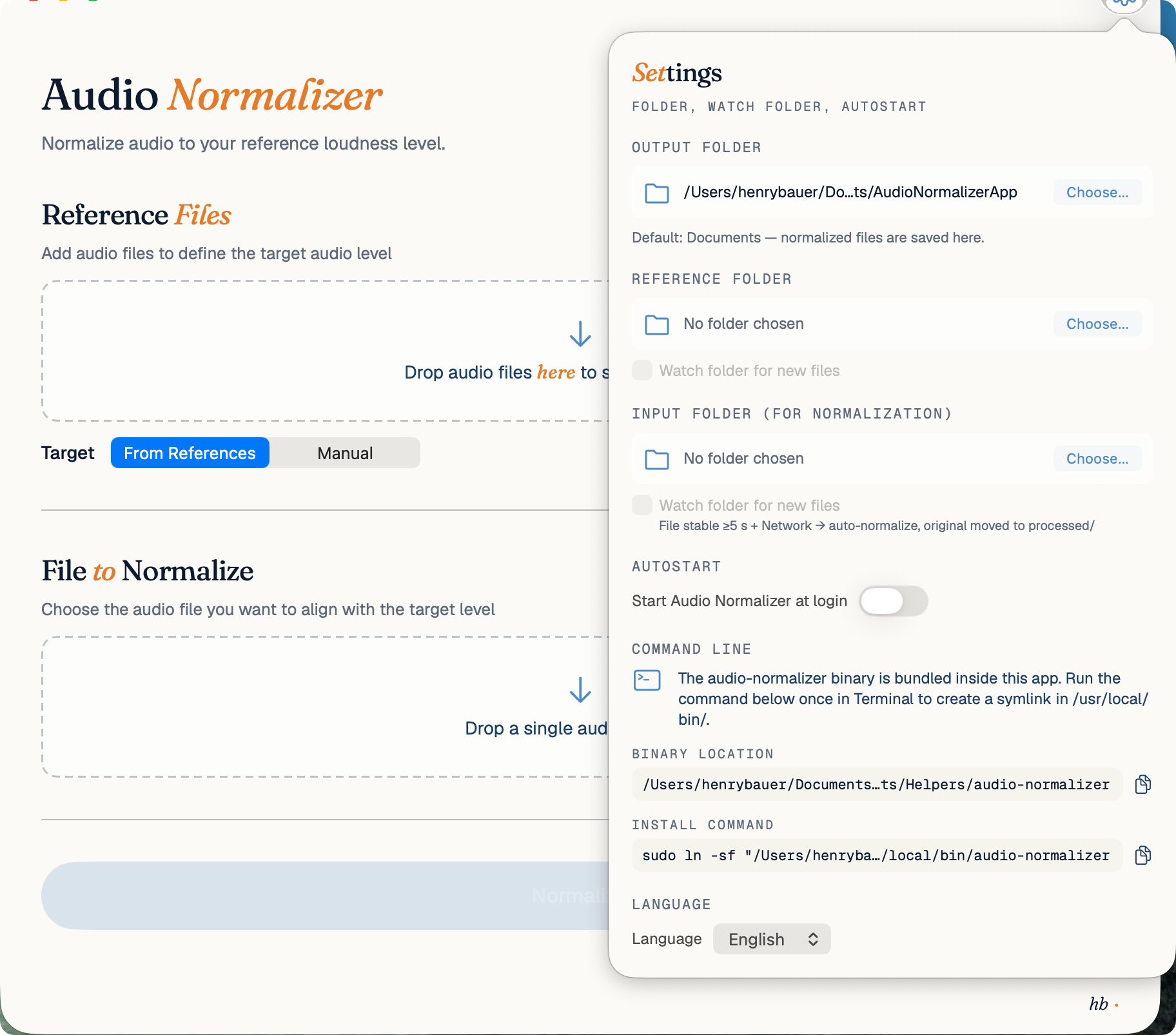Image resolution: width=1176 pixels, height=1035 pixels.
Task: Click the binary location path field
Action: pos(877,784)
